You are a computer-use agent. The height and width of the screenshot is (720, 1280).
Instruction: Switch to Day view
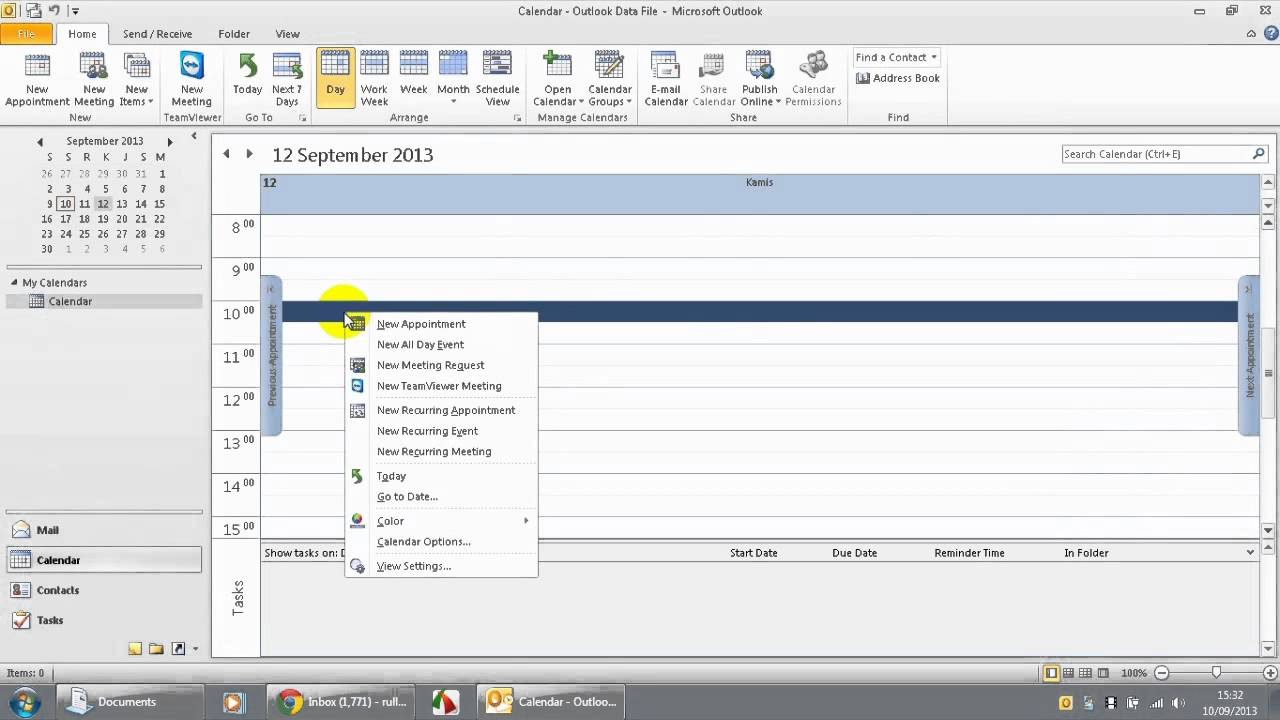coord(335,78)
